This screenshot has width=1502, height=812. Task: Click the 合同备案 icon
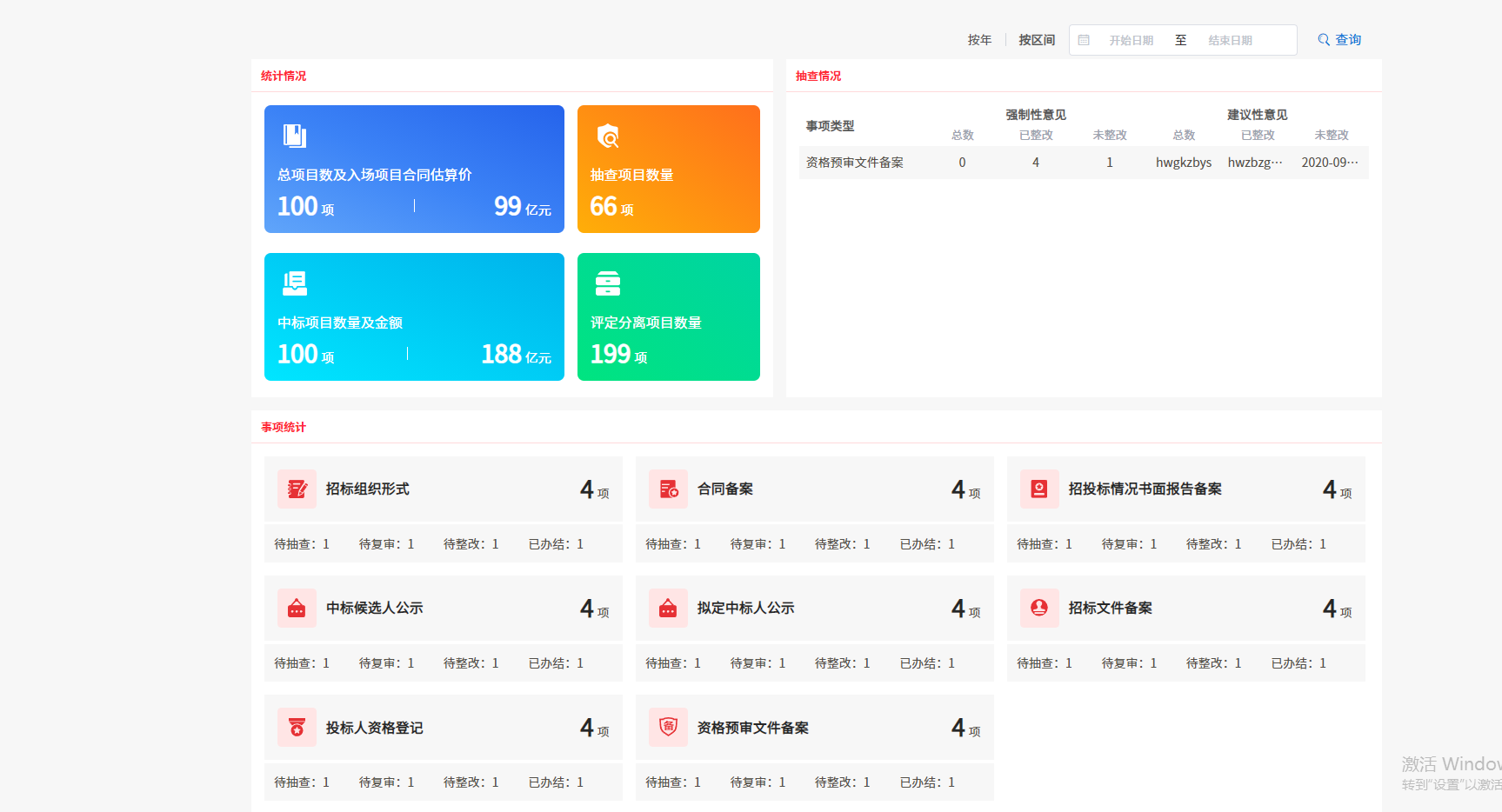668,489
